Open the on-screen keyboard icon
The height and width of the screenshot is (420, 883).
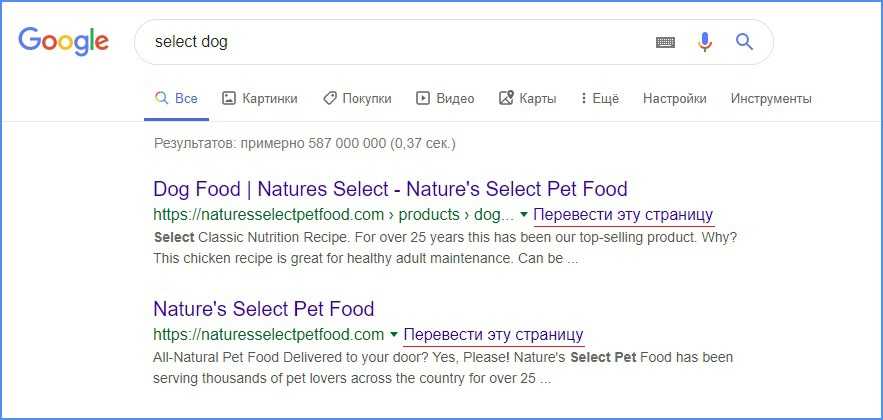(665, 42)
